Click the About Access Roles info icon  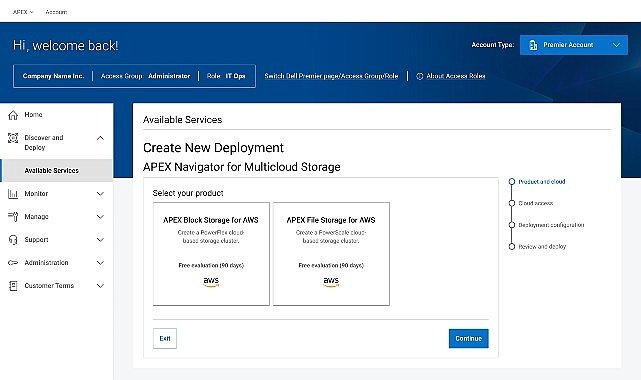coord(419,76)
